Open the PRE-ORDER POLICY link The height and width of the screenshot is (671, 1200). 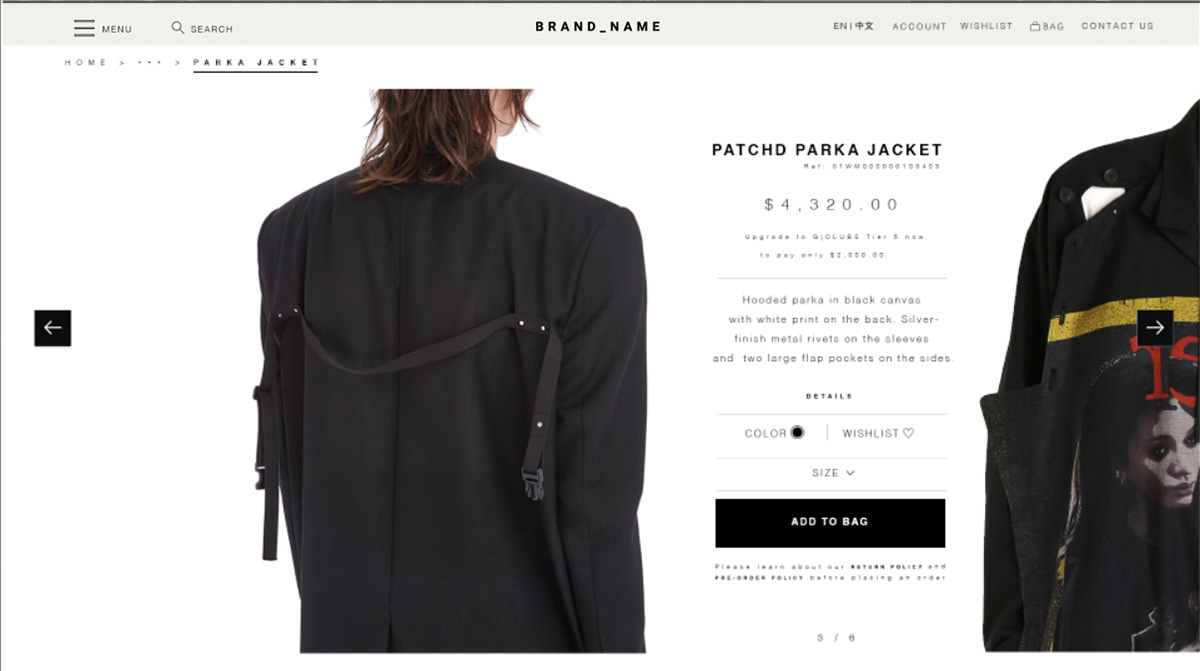[x=757, y=577]
